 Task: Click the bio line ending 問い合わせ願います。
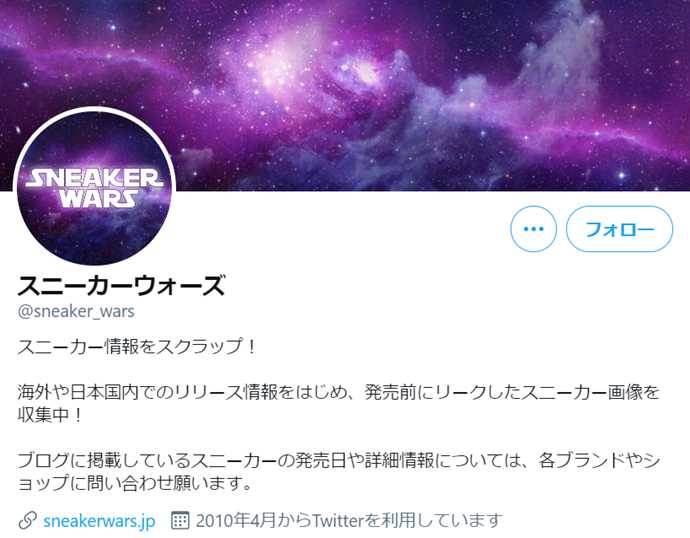click(x=135, y=483)
